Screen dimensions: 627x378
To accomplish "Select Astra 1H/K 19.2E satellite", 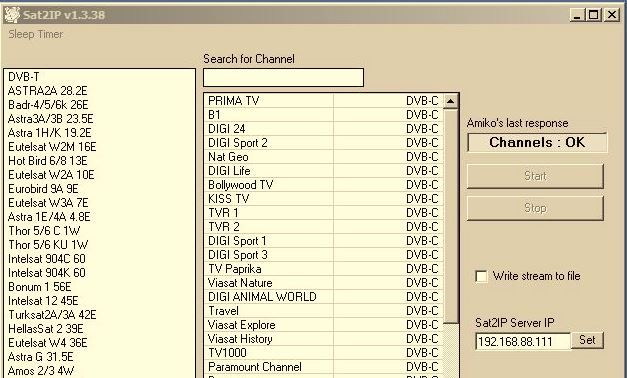I will point(99,132).
